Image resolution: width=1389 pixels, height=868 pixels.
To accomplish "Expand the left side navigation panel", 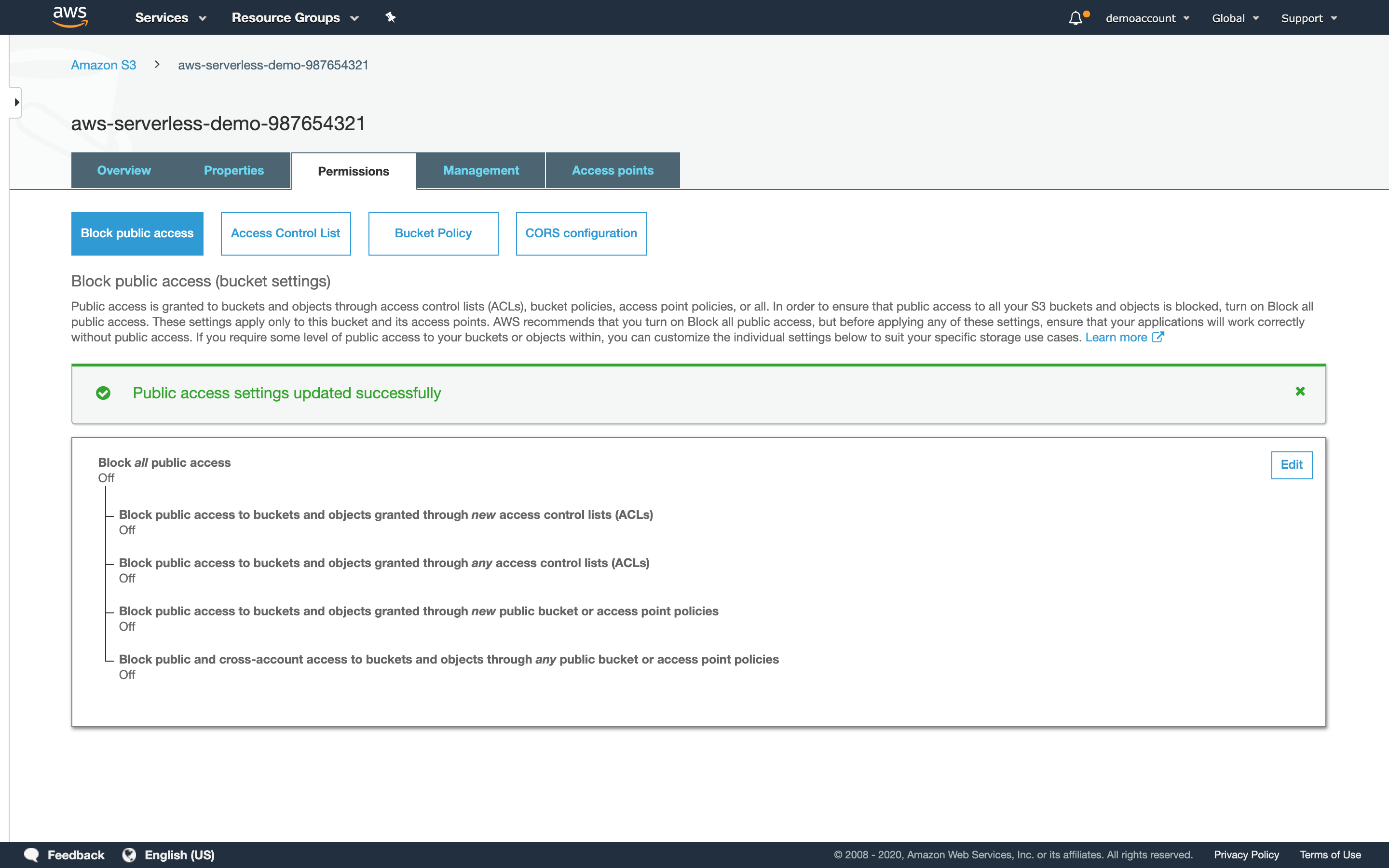I will 16,102.
